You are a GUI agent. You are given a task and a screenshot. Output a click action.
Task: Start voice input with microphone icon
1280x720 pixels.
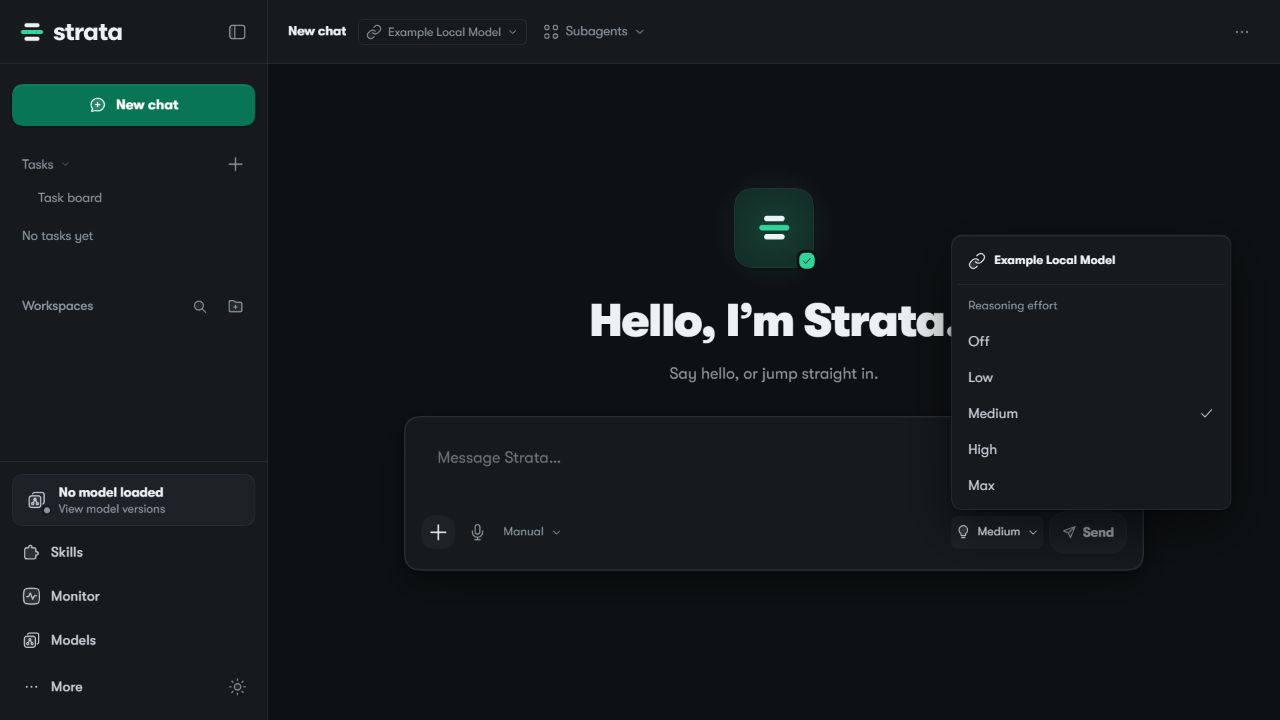coord(478,532)
